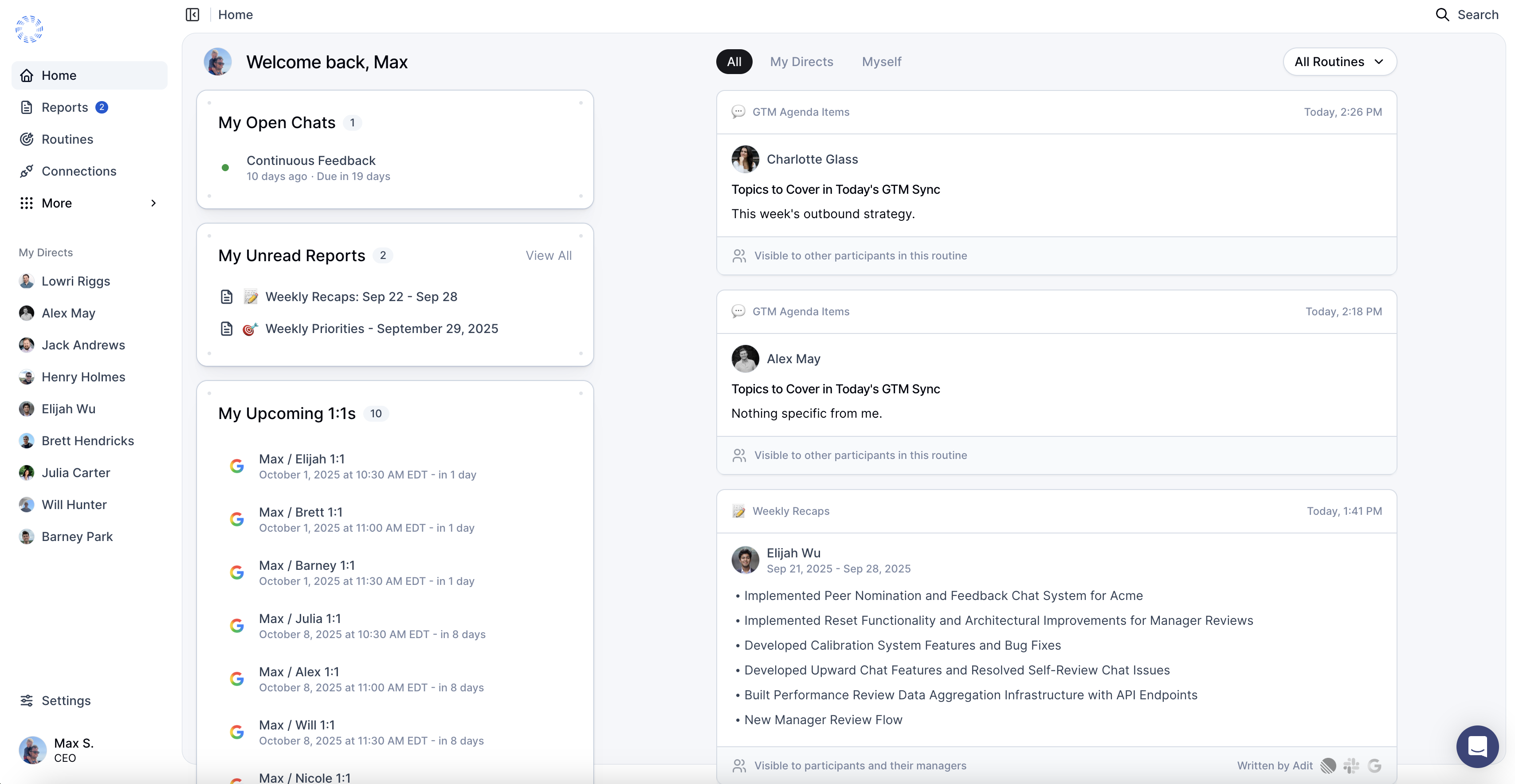Switch filter to Myself
This screenshot has width=1515, height=784.
(881, 62)
